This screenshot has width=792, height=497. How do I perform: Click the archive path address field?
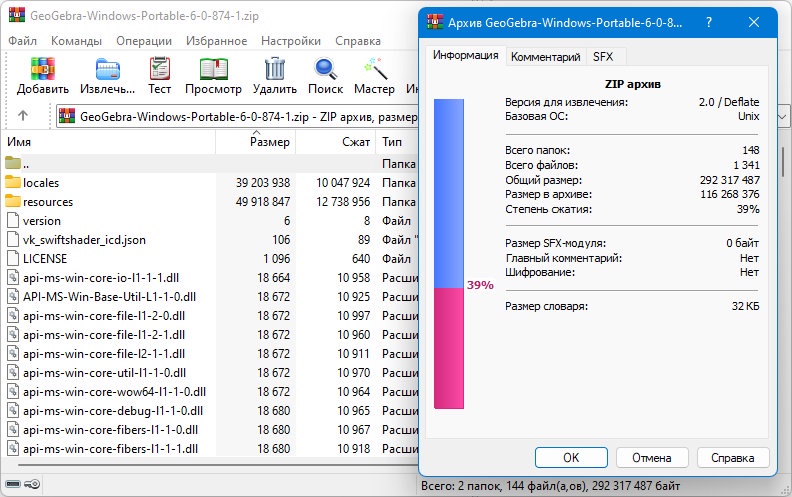(x=237, y=117)
